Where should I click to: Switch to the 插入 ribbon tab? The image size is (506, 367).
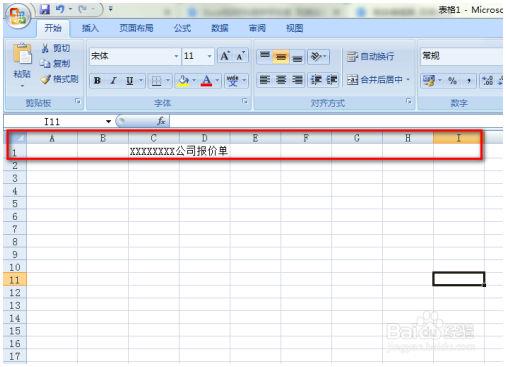click(x=90, y=28)
